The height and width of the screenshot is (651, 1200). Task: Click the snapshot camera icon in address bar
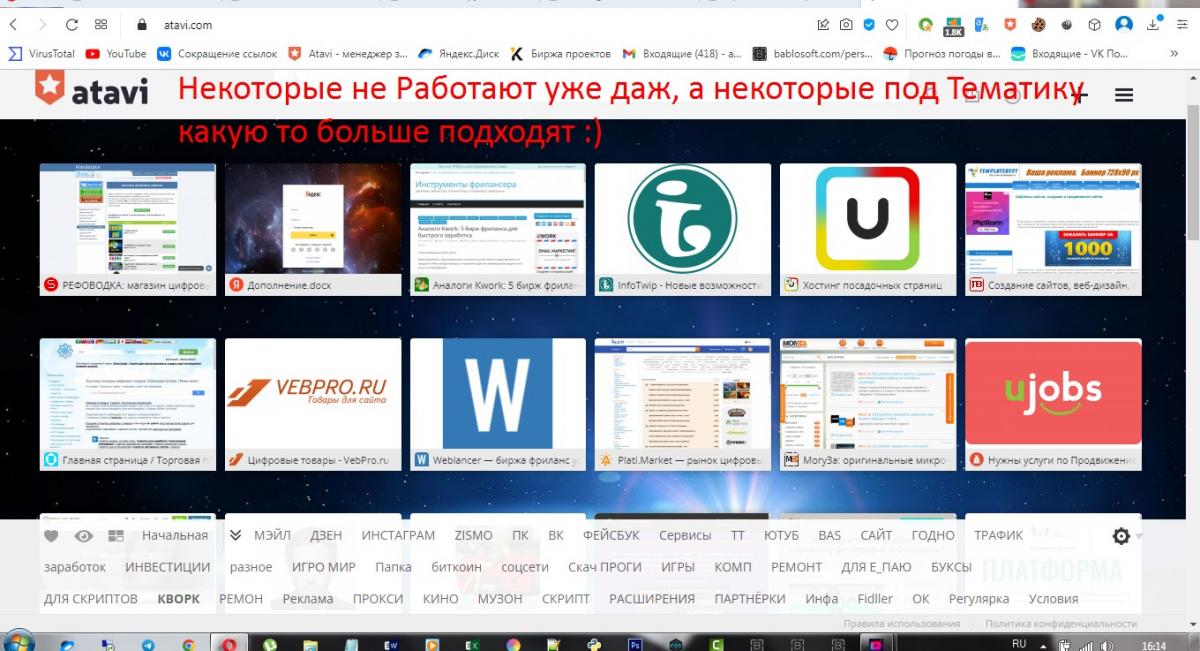point(846,25)
